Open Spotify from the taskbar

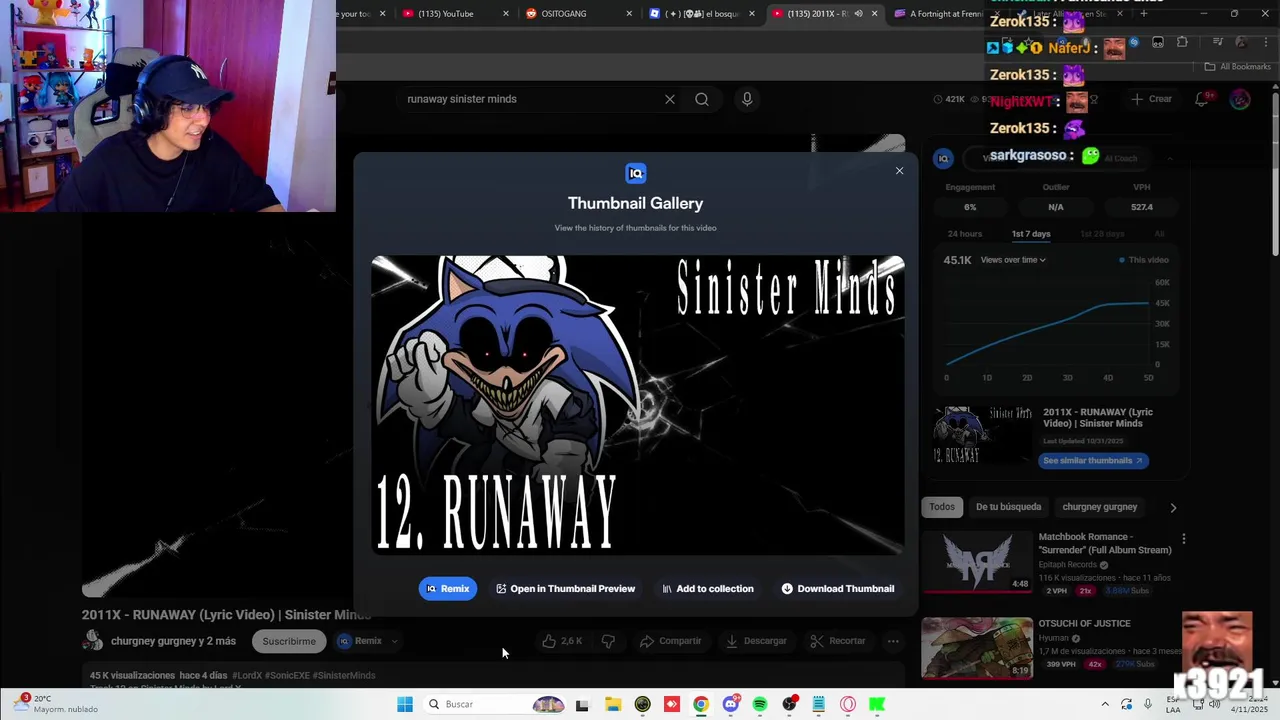coord(760,704)
